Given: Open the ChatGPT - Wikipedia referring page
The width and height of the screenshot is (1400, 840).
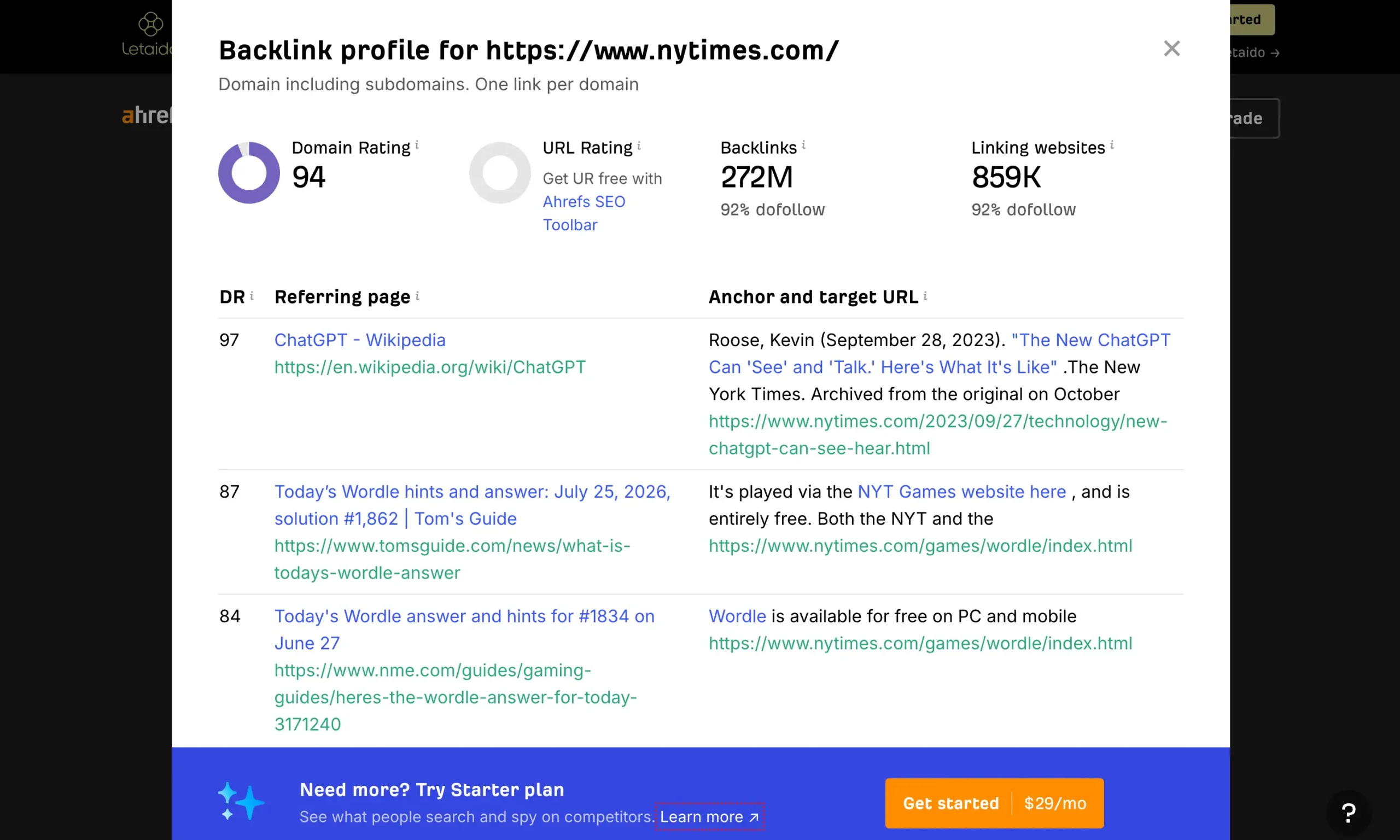Looking at the screenshot, I should coord(360,340).
